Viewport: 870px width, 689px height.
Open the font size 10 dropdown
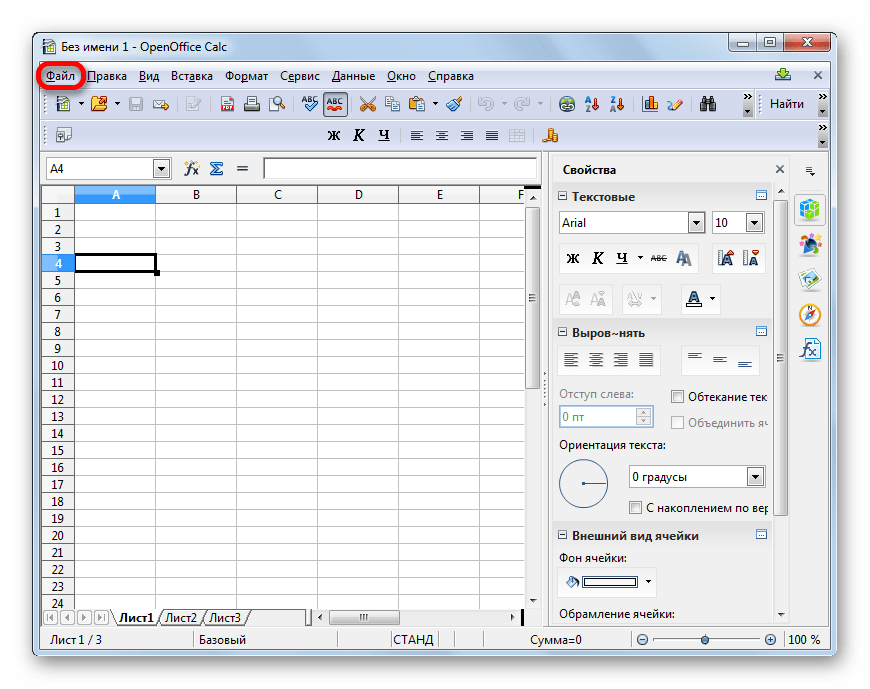pos(754,223)
